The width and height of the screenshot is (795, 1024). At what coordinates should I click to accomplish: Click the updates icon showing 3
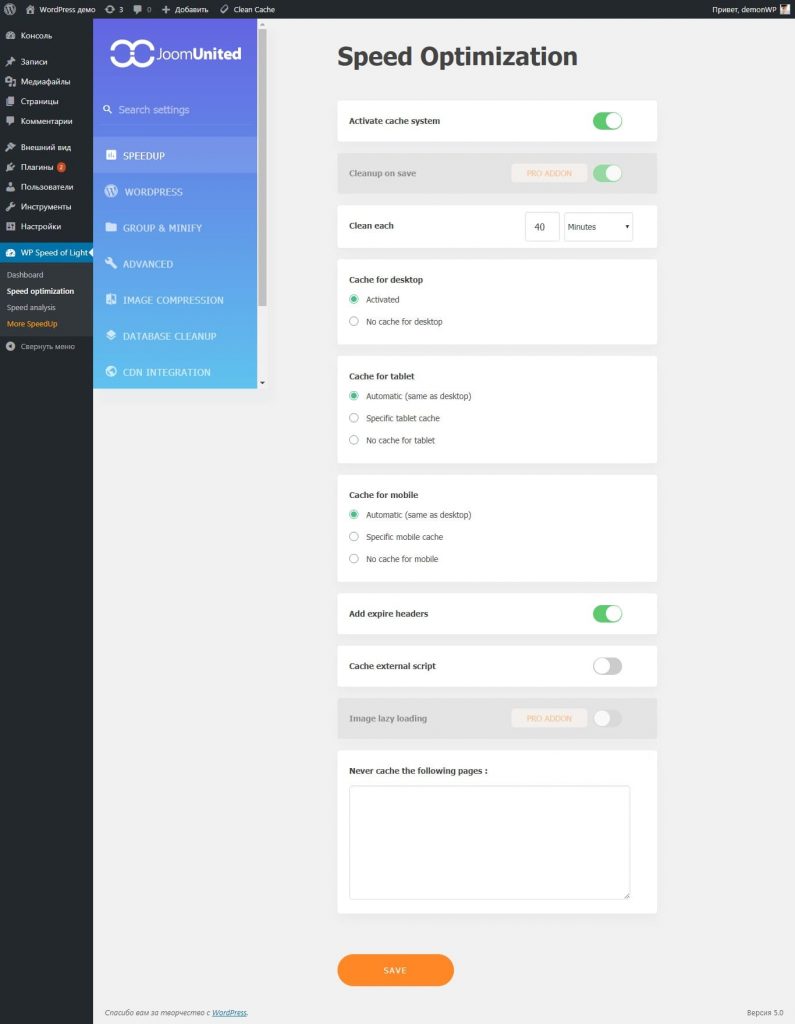(x=109, y=9)
